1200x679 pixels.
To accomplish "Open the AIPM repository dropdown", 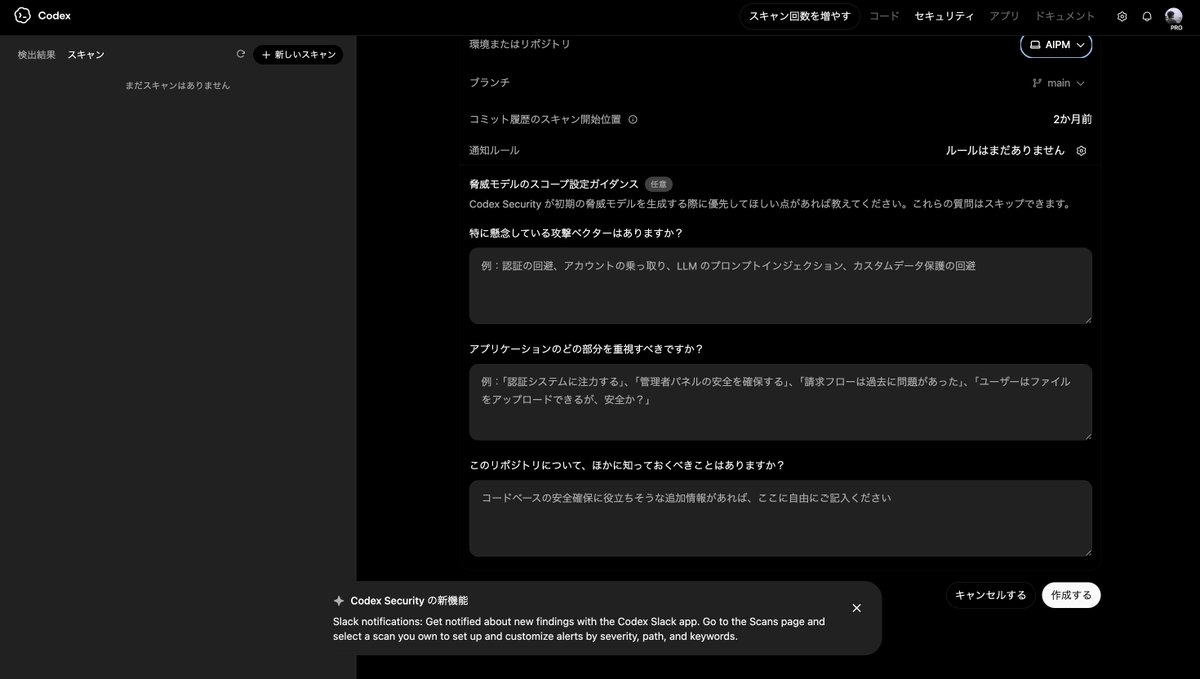I will pyautogui.click(x=1056, y=45).
